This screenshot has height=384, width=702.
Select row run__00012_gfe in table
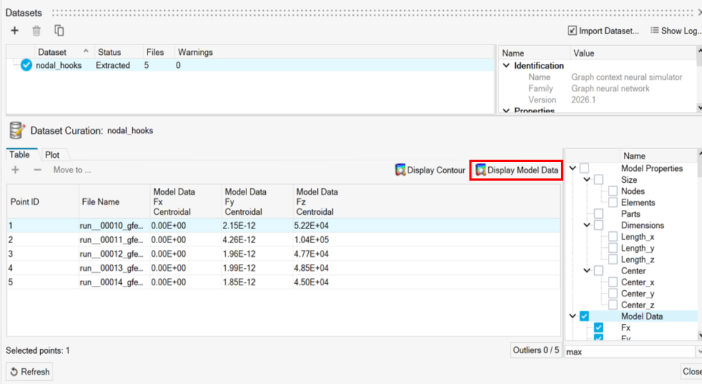[283, 254]
